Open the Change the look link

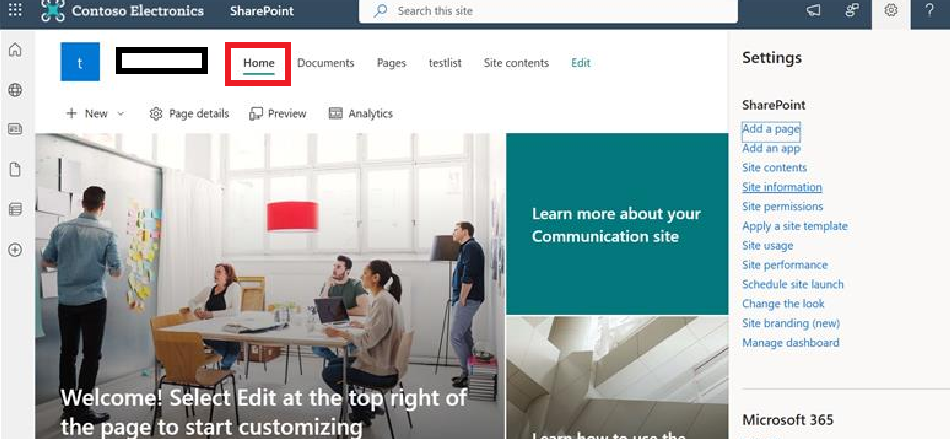(783, 303)
